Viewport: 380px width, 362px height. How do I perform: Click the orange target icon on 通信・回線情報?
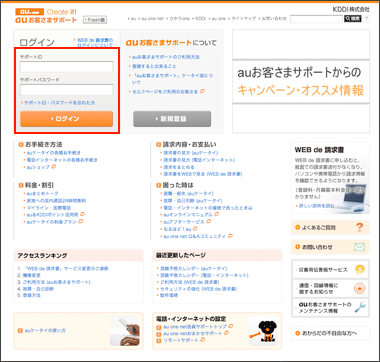pos(360,288)
